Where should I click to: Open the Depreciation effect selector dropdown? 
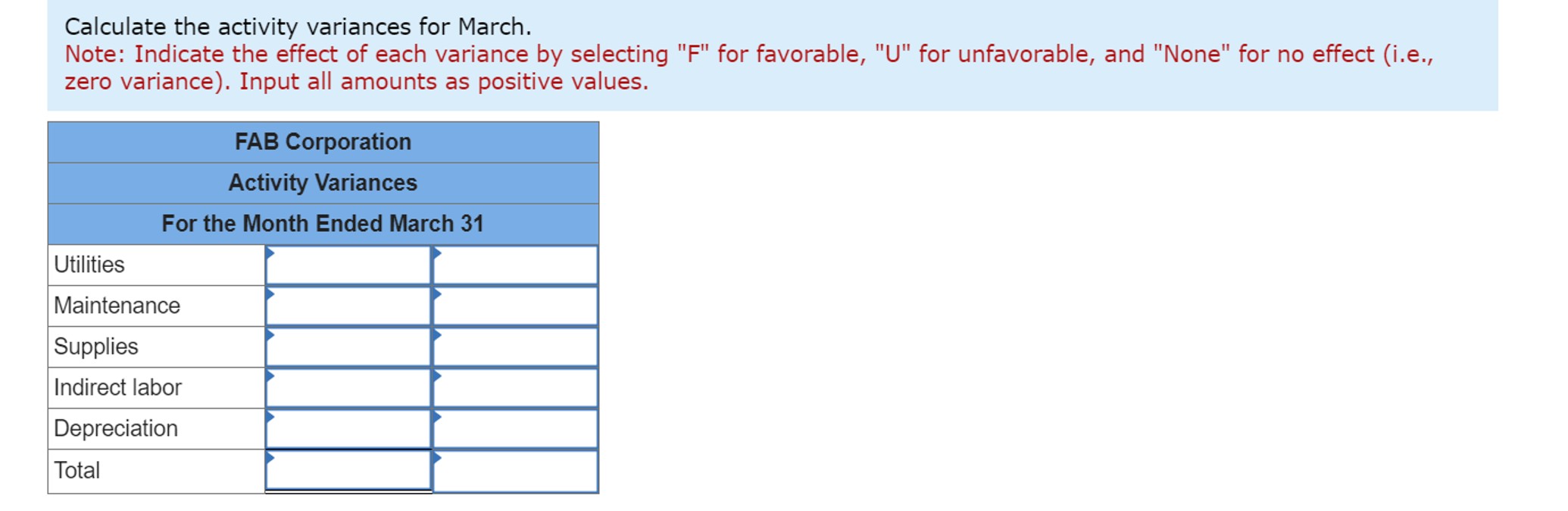coord(515,429)
